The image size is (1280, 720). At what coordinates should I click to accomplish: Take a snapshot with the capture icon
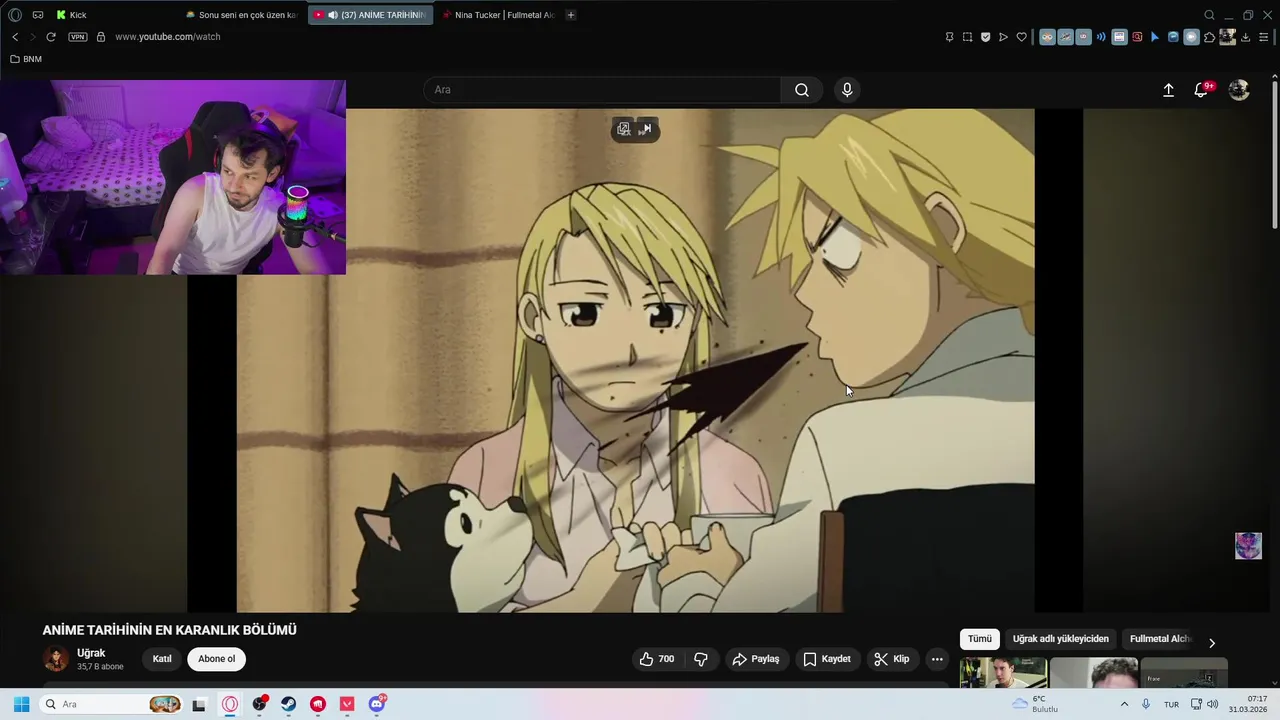point(967,37)
